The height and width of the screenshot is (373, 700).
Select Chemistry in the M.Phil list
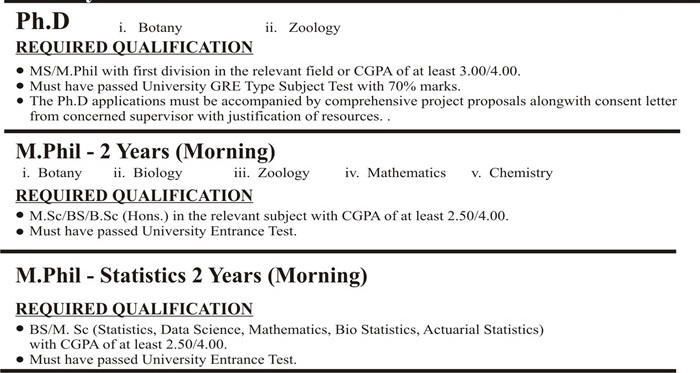(x=521, y=173)
